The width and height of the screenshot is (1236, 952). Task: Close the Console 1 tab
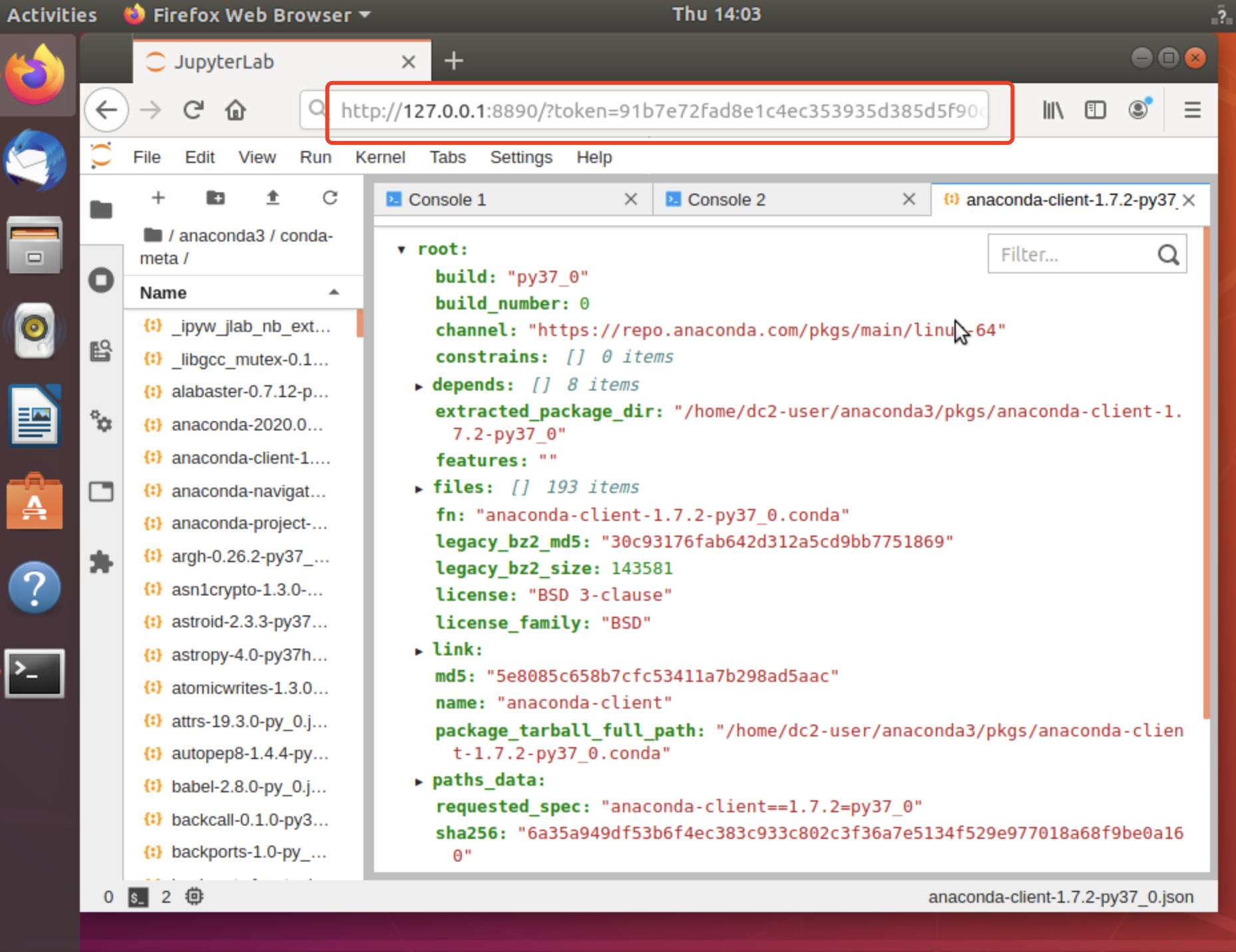(x=630, y=200)
